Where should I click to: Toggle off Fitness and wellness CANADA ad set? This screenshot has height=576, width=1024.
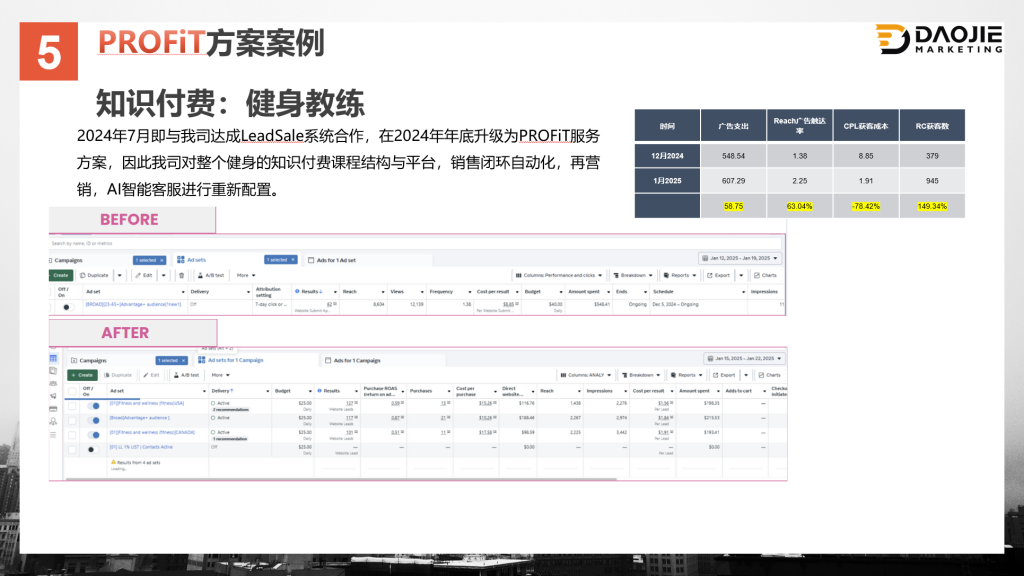pos(93,434)
